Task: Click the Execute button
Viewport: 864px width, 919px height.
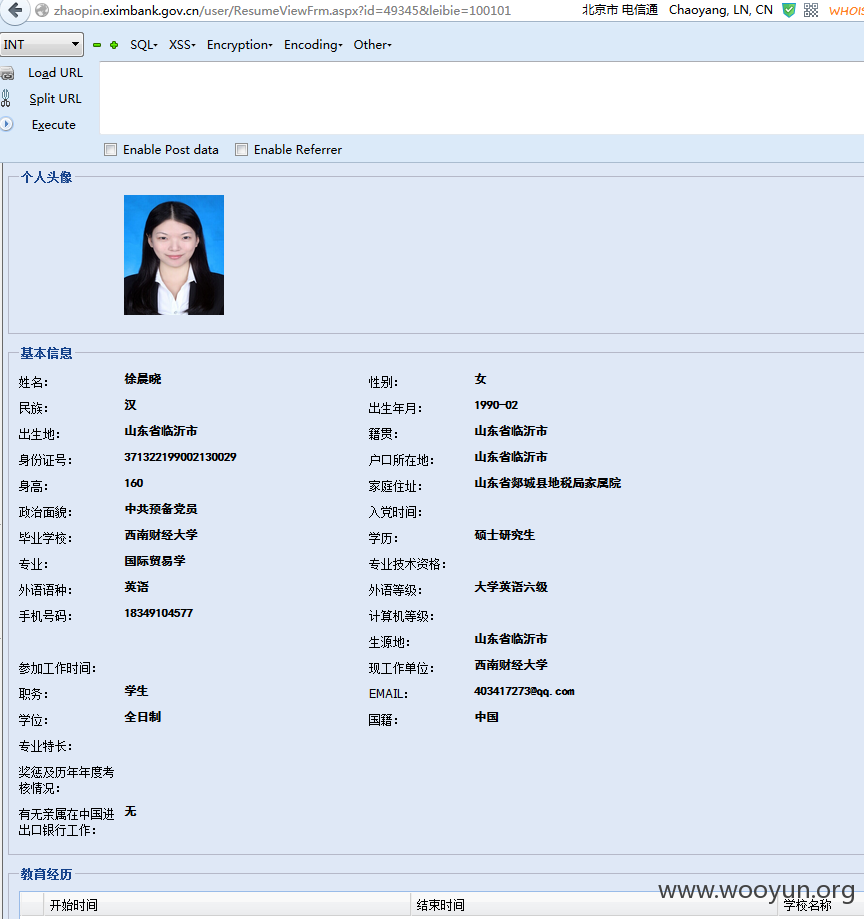Action: coord(53,125)
